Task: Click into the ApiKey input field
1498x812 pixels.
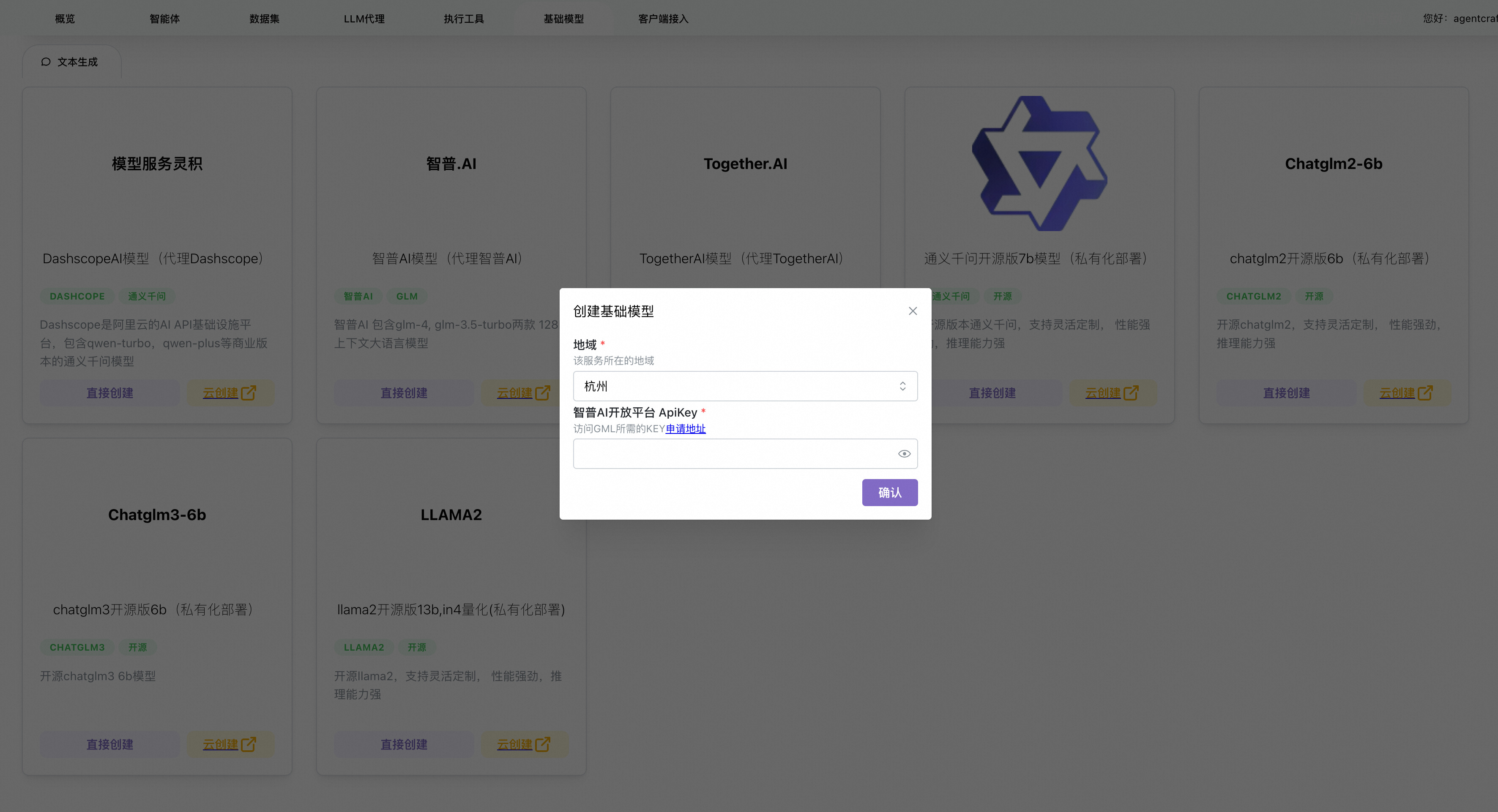Action: (x=733, y=454)
